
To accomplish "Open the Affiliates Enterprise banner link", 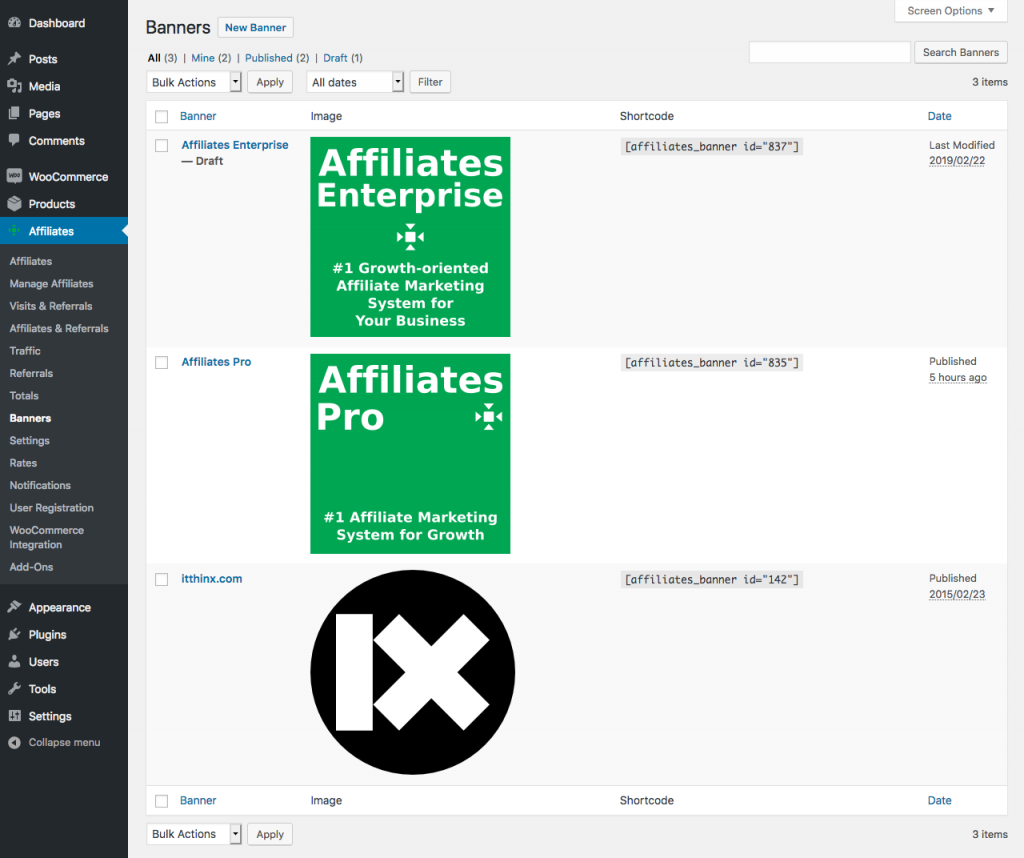I will coord(235,145).
